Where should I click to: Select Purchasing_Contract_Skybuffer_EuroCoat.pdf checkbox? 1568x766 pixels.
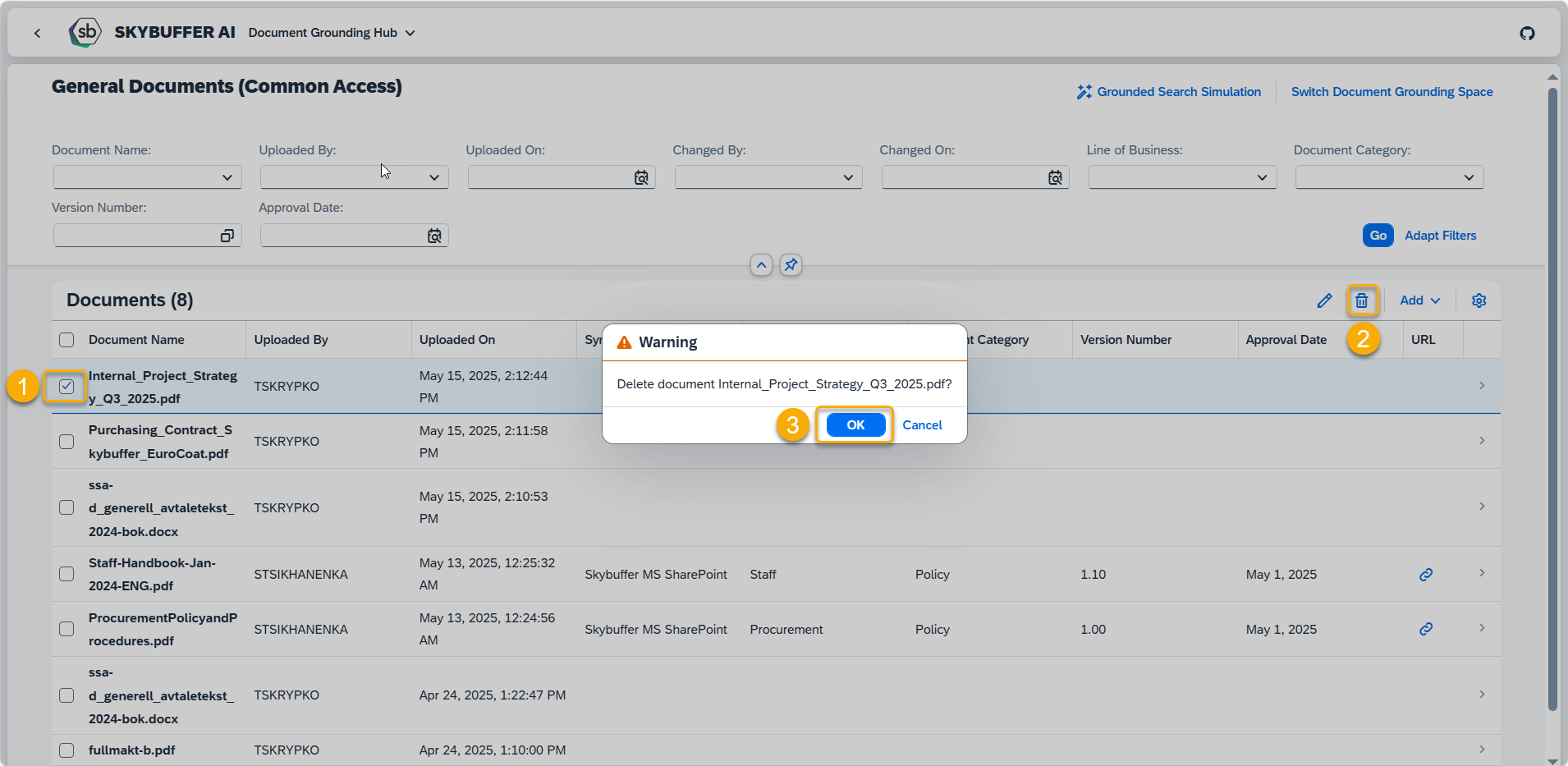pos(66,442)
